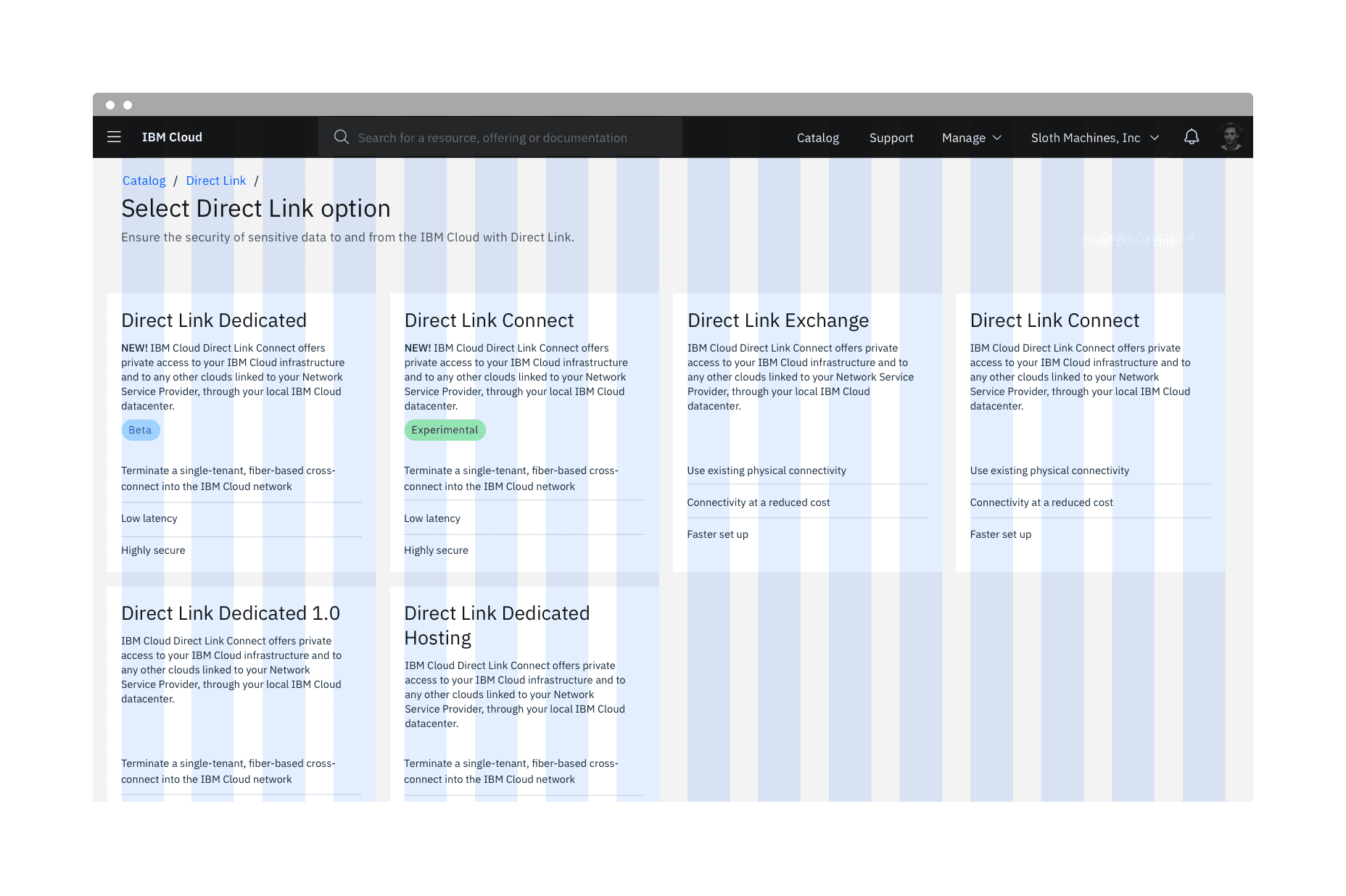Open the user avatar profile menu
The image size is (1346, 896).
coord(1231,136)
